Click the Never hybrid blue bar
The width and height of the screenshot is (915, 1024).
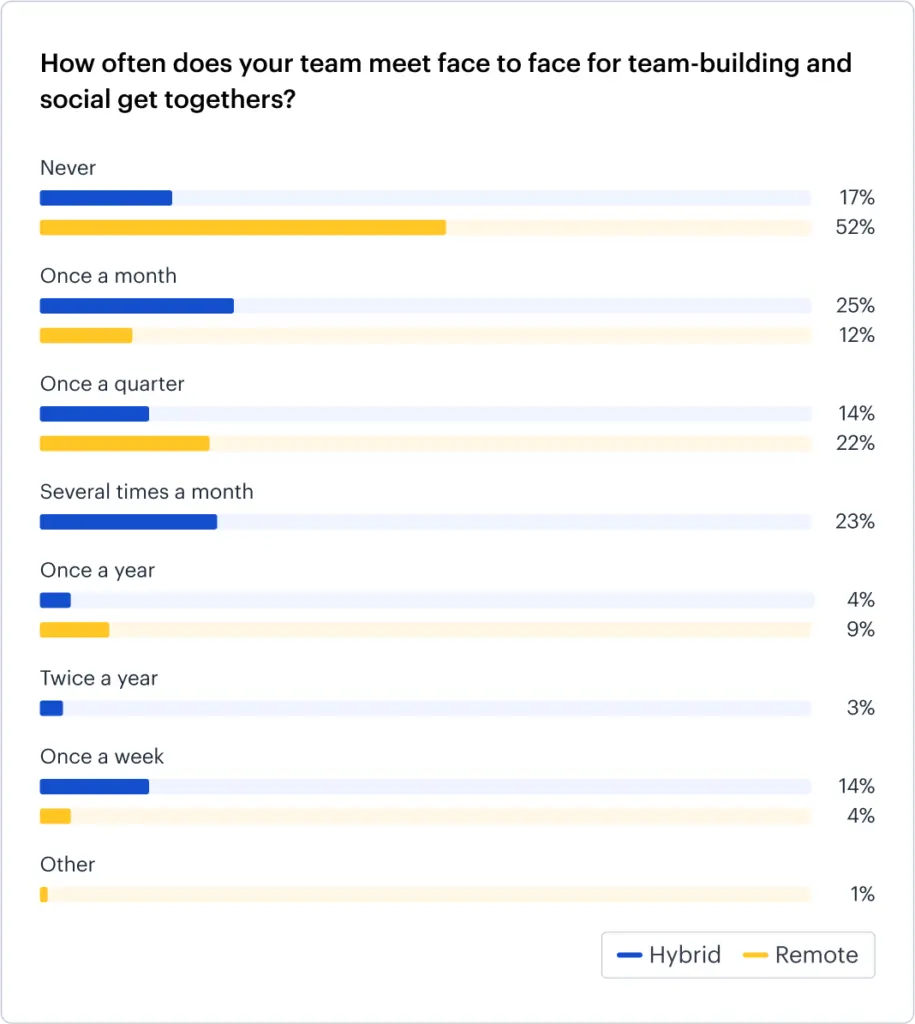[106, 198]
